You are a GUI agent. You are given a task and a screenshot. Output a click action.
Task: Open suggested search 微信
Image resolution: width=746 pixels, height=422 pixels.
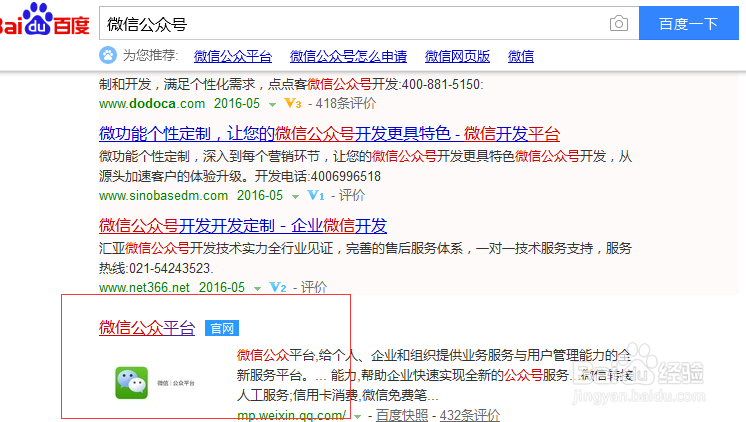[520, 57]
